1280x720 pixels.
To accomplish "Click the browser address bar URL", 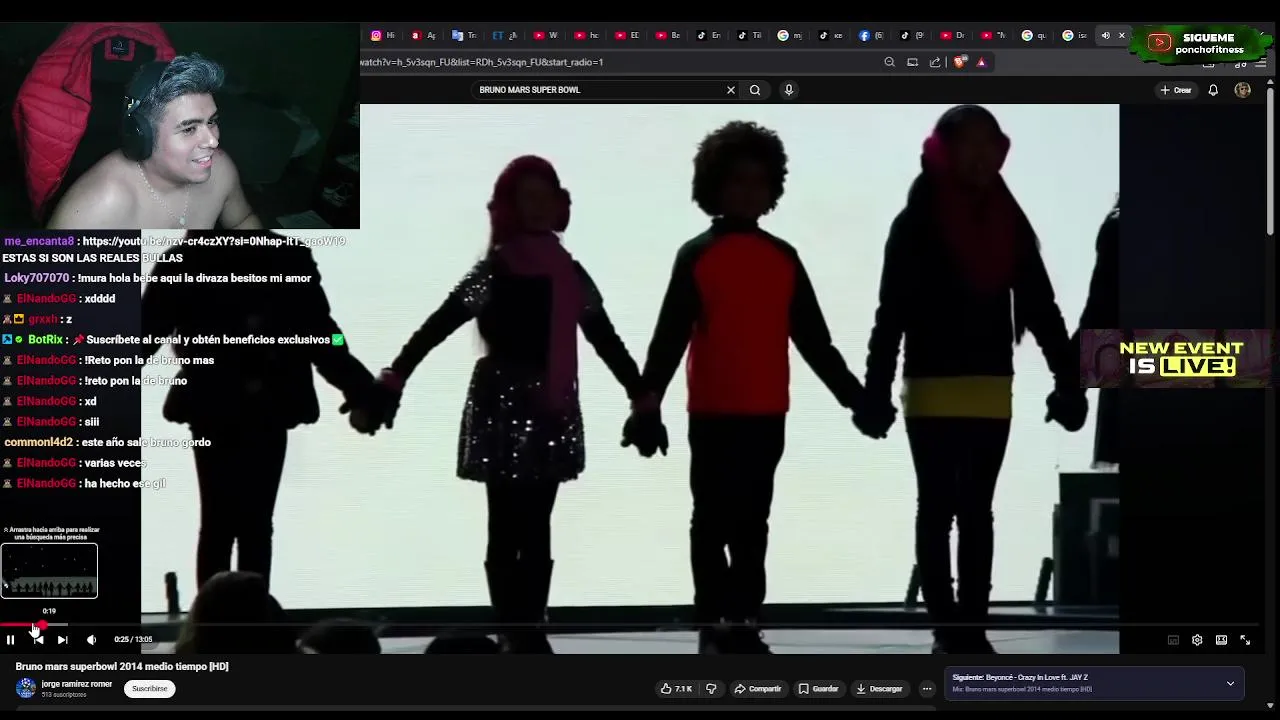I will coord(481,62).
